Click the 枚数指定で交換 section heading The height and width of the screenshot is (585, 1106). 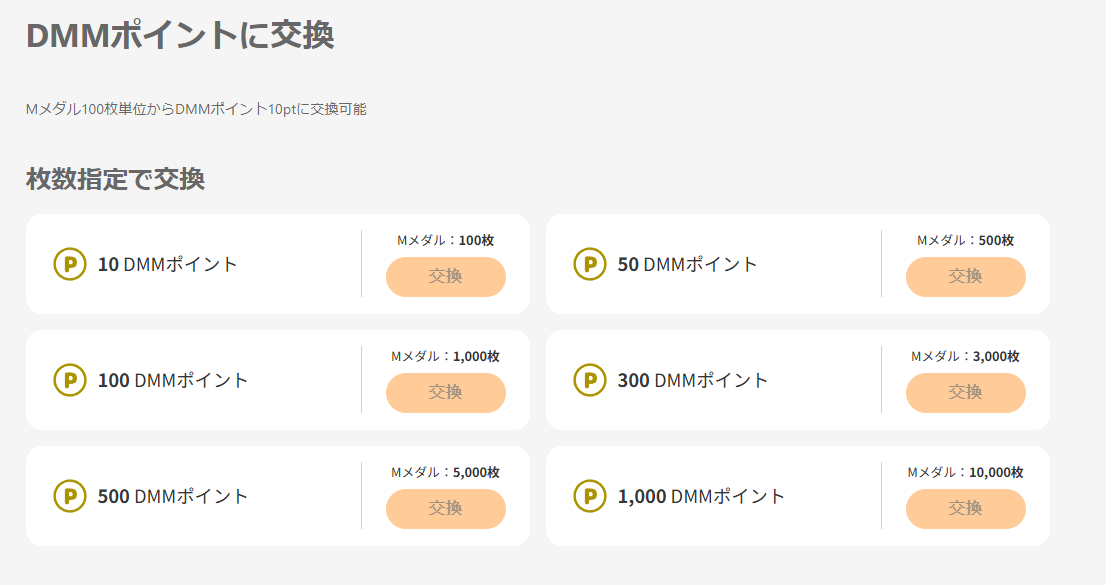pyautogui.click(x=115, y=179)
